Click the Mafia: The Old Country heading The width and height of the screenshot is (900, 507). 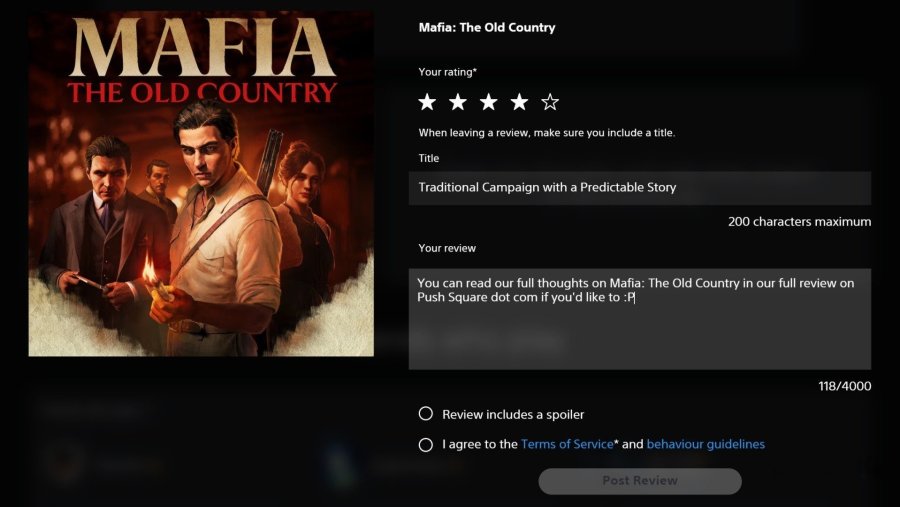[486, 28]
